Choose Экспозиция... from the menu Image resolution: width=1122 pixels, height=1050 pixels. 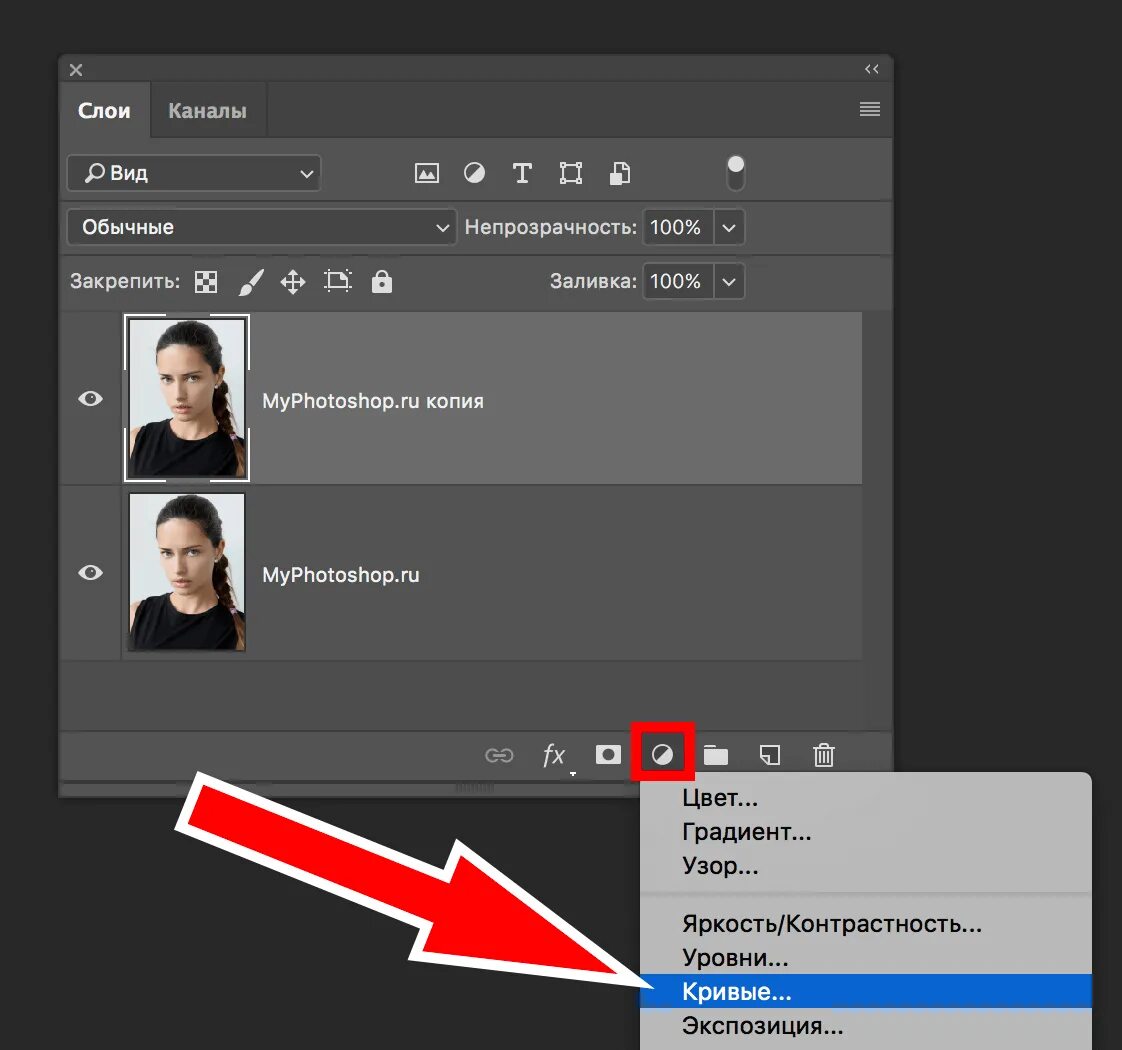(x=865, y=1026)
